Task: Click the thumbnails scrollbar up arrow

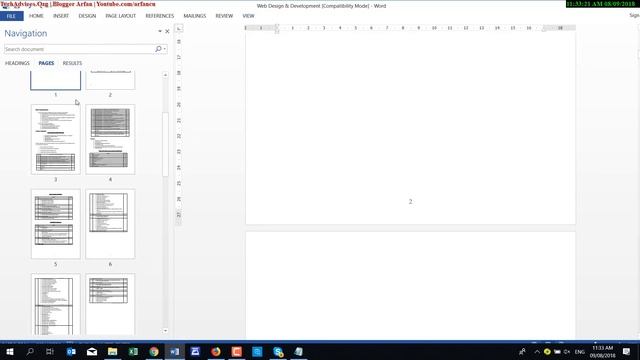Action: (x=165, y=75)
